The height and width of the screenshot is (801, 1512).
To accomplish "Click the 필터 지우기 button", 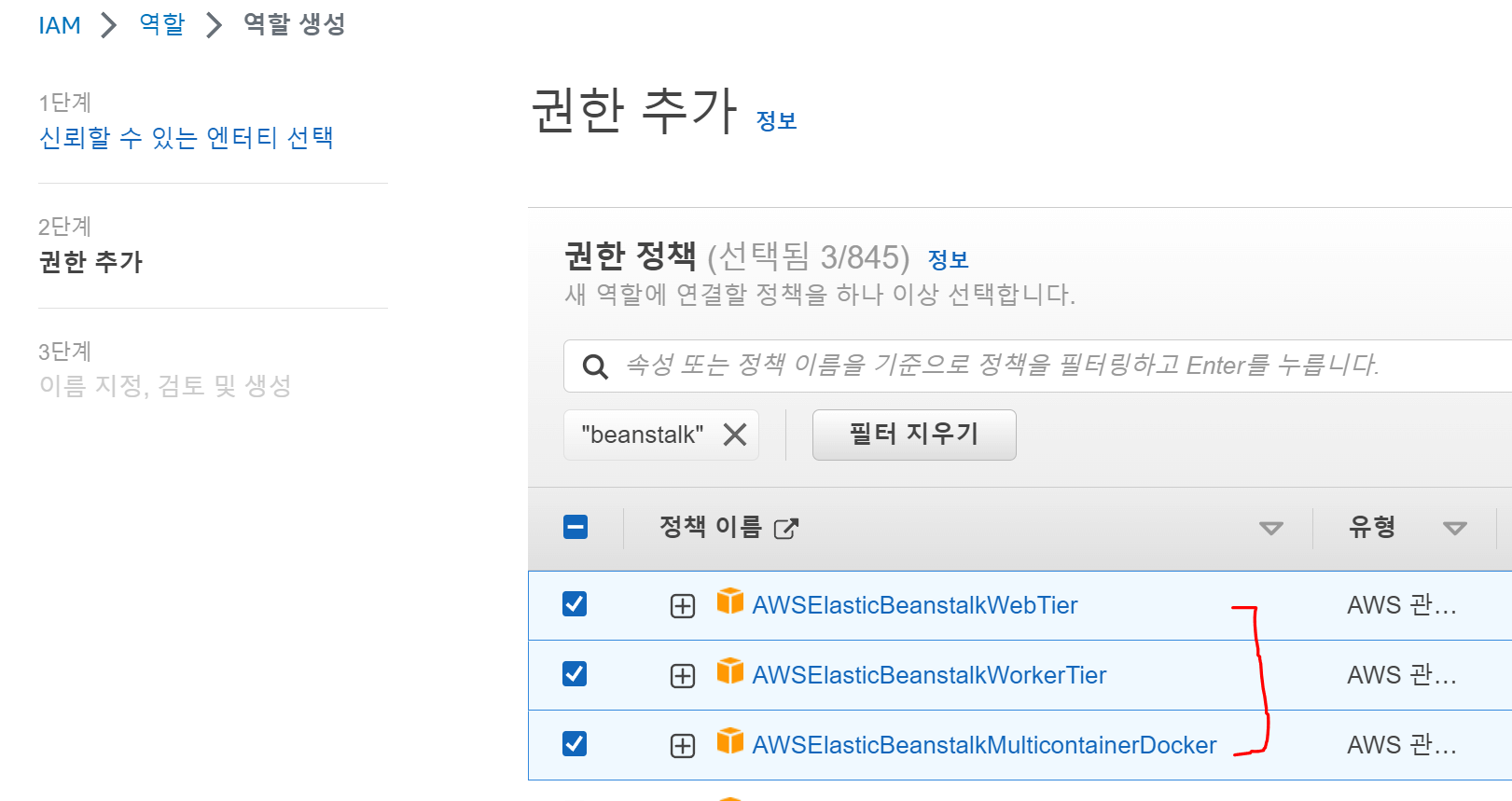I will click(914, 435).
